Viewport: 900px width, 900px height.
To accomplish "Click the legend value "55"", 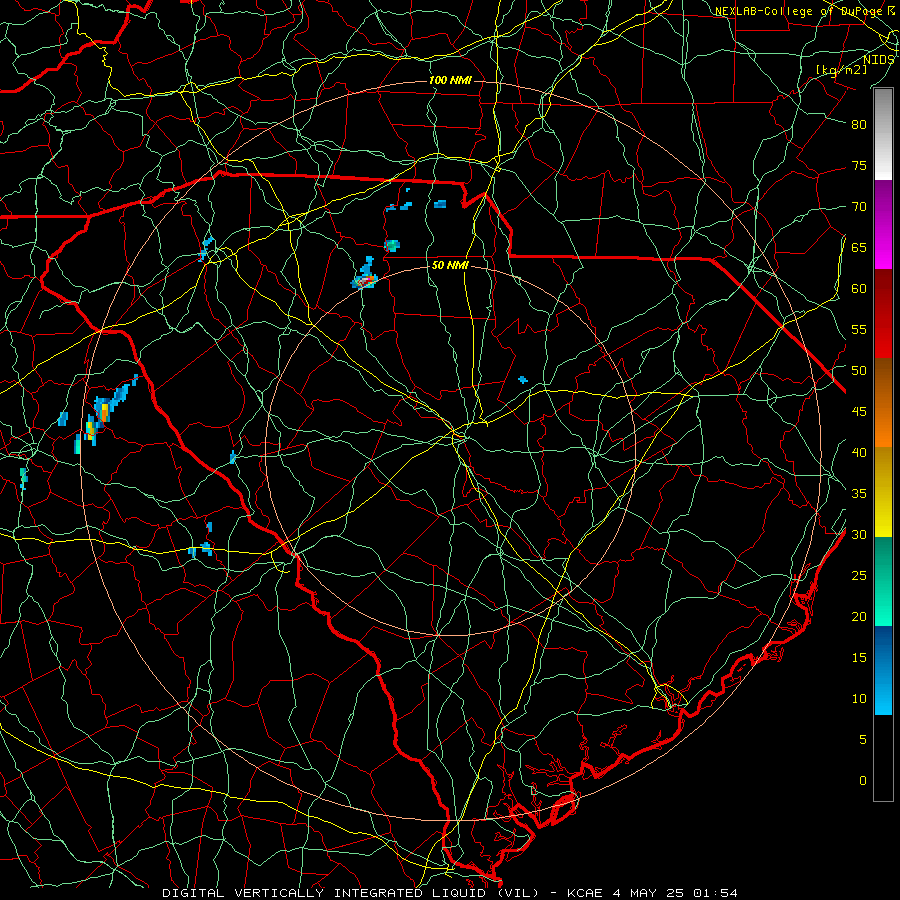I will 859,329.
